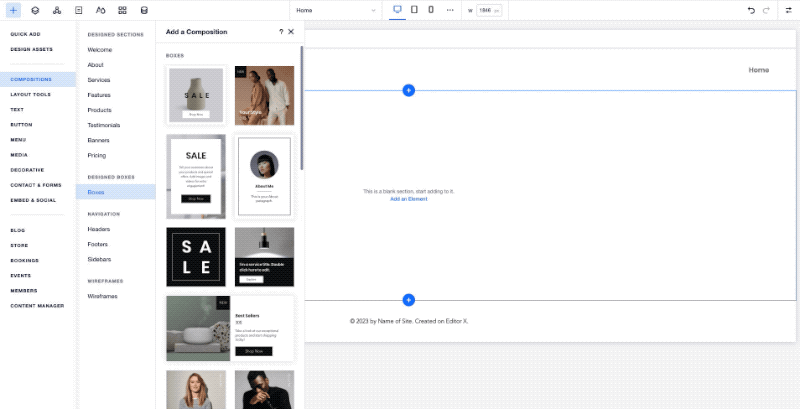Select Media category
The width and height of the screenshot is (800, 409).
point(19,155)
